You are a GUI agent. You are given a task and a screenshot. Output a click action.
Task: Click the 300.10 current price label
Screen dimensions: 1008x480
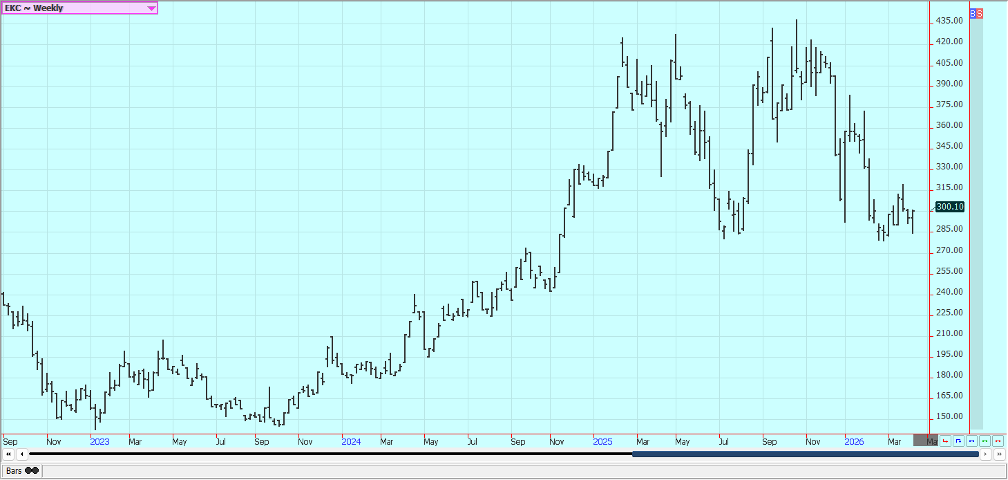(x=949, y=207)
